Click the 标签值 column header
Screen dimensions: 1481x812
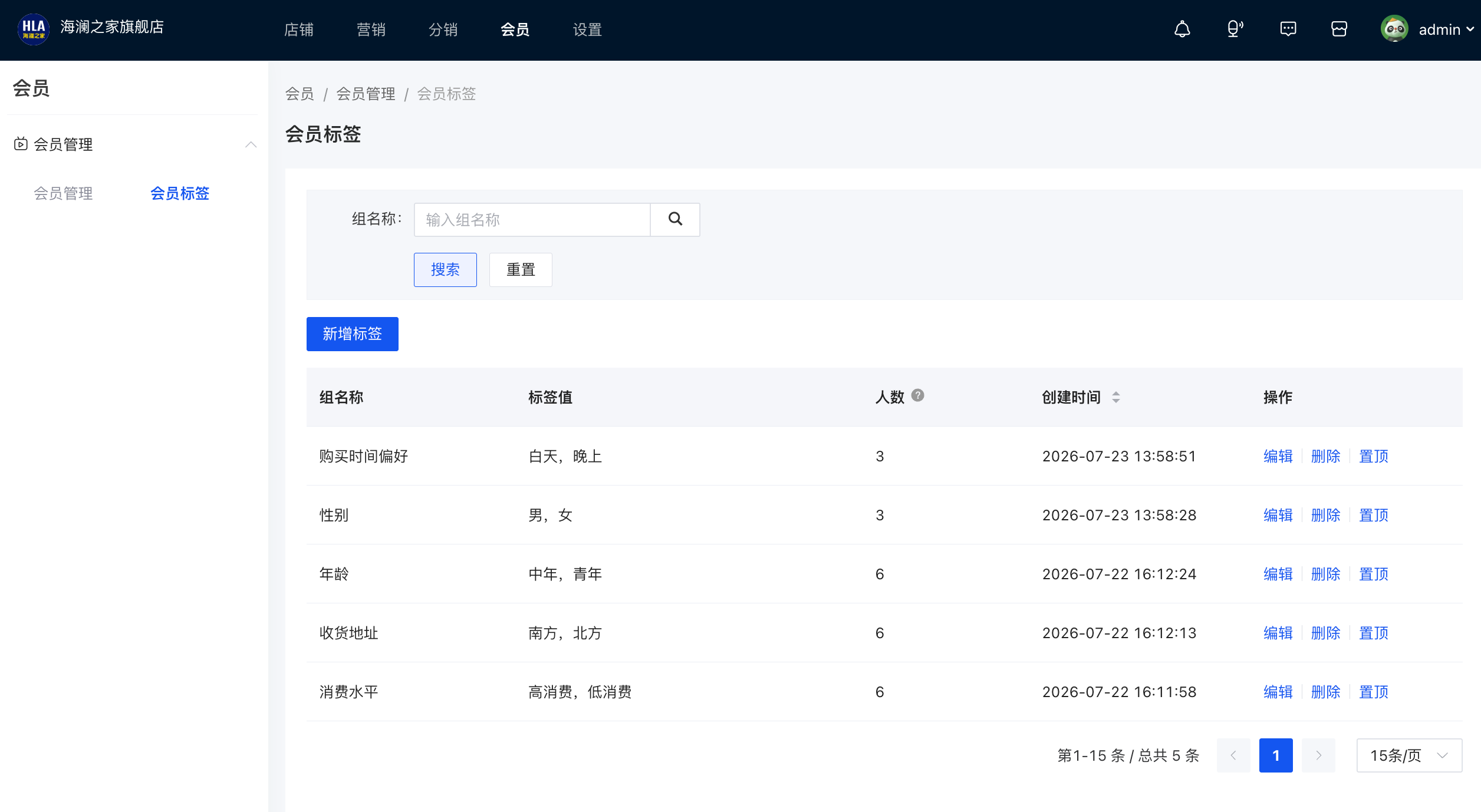(550, 397)
